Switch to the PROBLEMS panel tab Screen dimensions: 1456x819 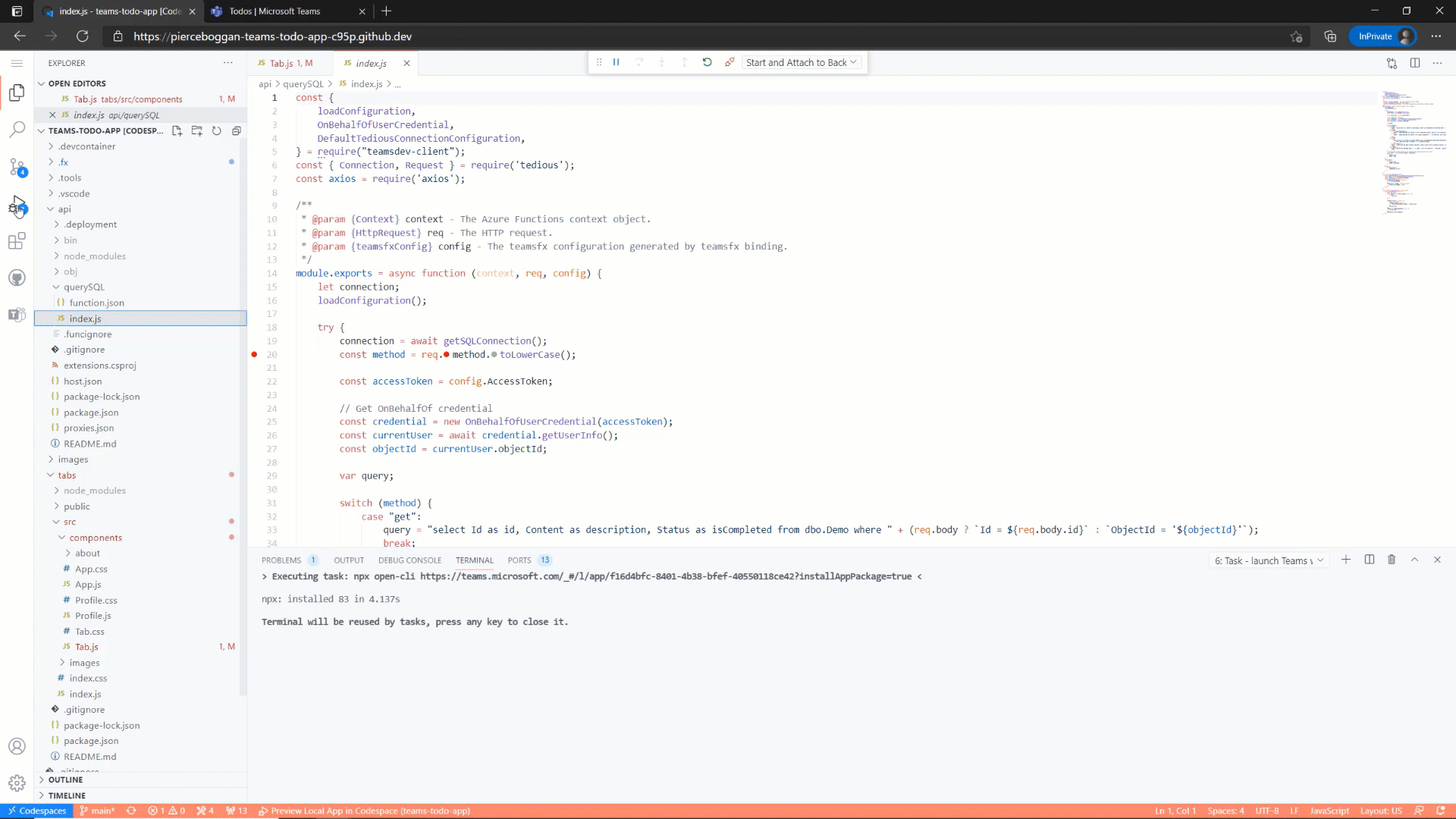[281, 560]
